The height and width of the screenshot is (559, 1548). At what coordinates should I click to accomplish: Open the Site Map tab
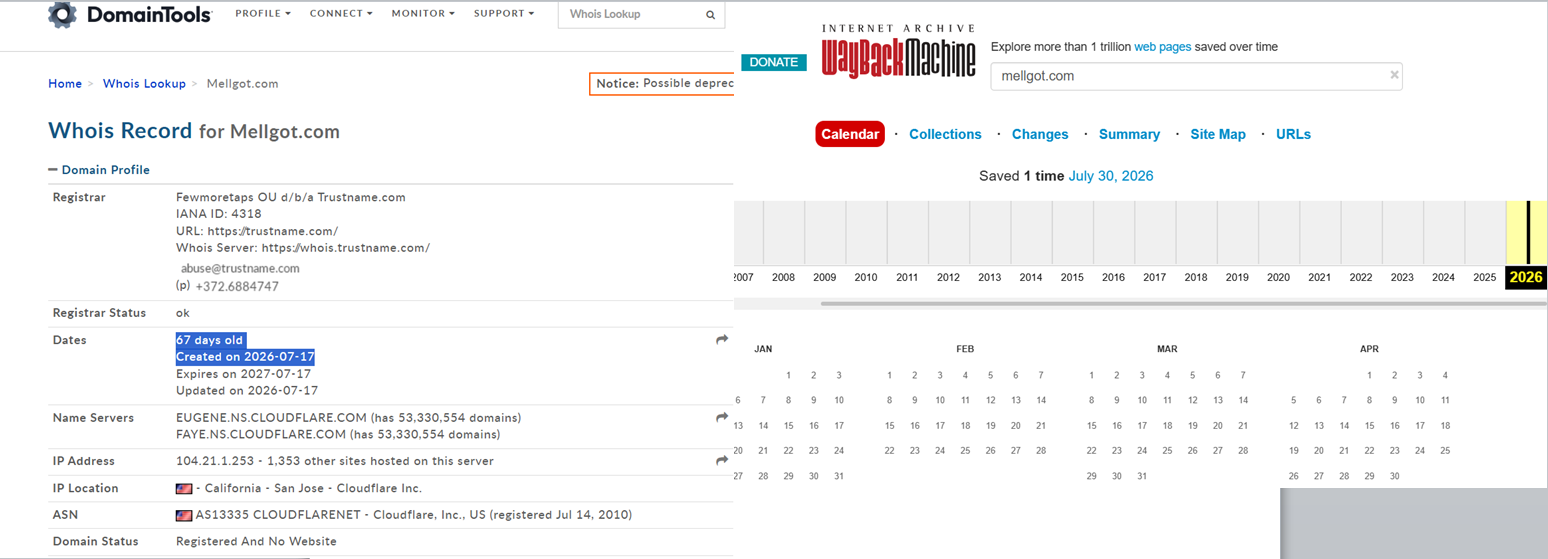[1218, 134]
